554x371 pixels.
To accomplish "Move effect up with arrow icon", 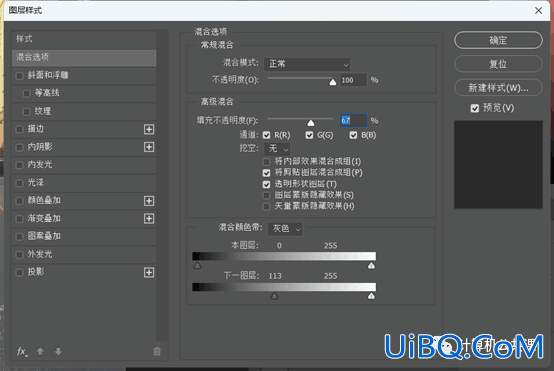I will point(40,351).
